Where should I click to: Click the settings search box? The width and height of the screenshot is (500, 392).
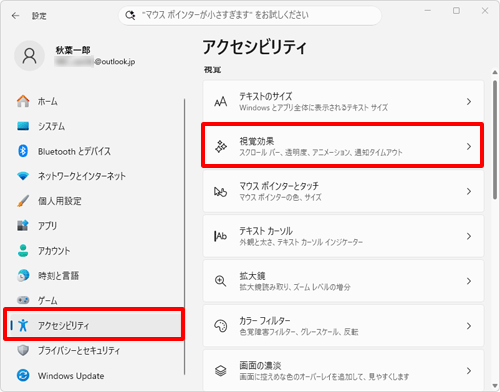250,15
